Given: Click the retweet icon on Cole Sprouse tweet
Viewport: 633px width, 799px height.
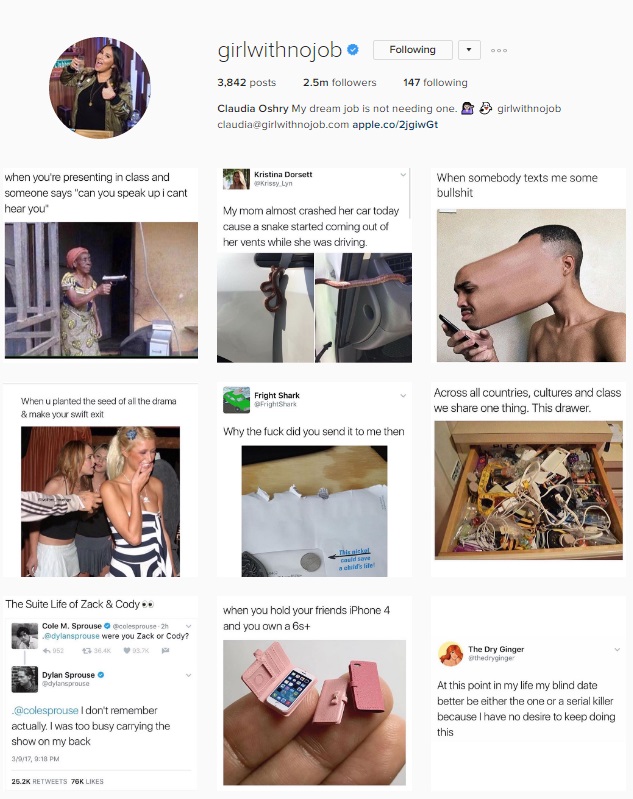Looking at the screenshot, I should 87,651.
